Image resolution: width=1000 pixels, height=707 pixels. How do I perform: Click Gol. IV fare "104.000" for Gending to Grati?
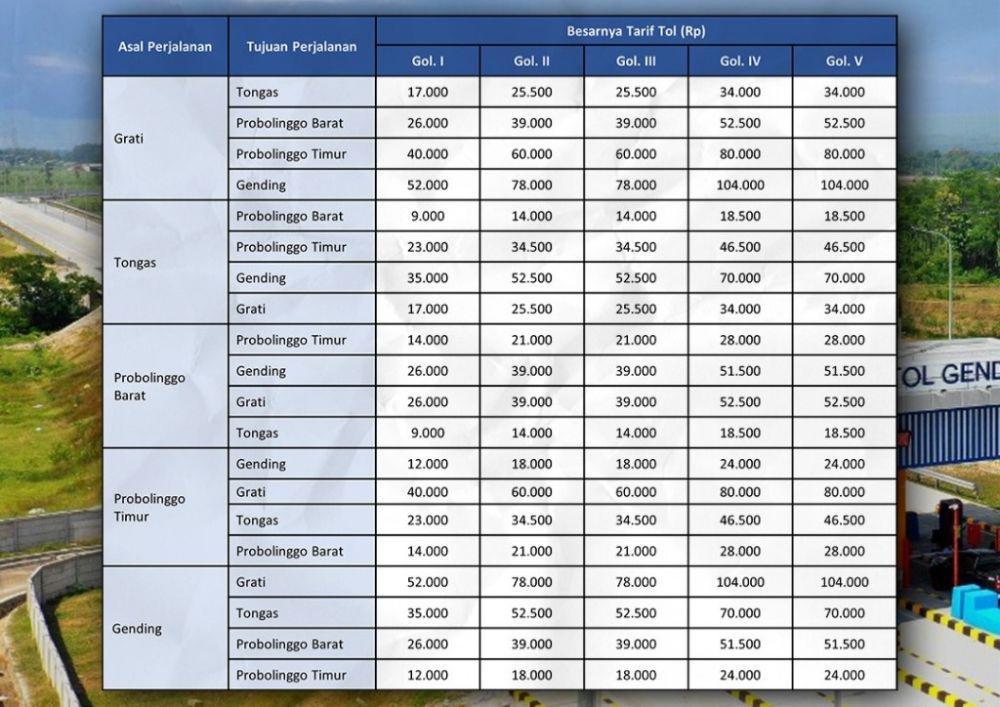pos(740,582)
